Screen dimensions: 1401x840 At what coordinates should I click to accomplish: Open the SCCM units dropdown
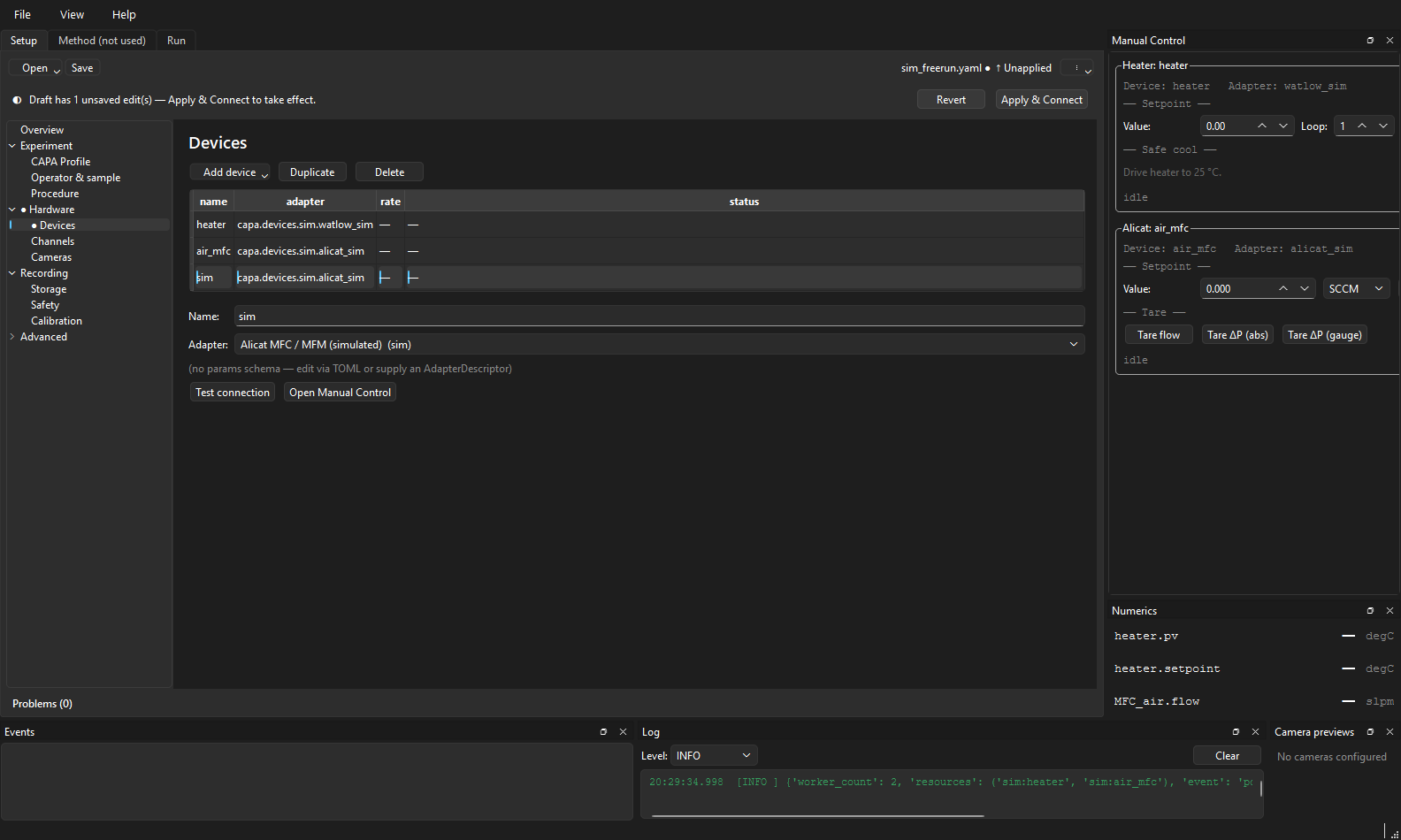(x=1356, y=289)
